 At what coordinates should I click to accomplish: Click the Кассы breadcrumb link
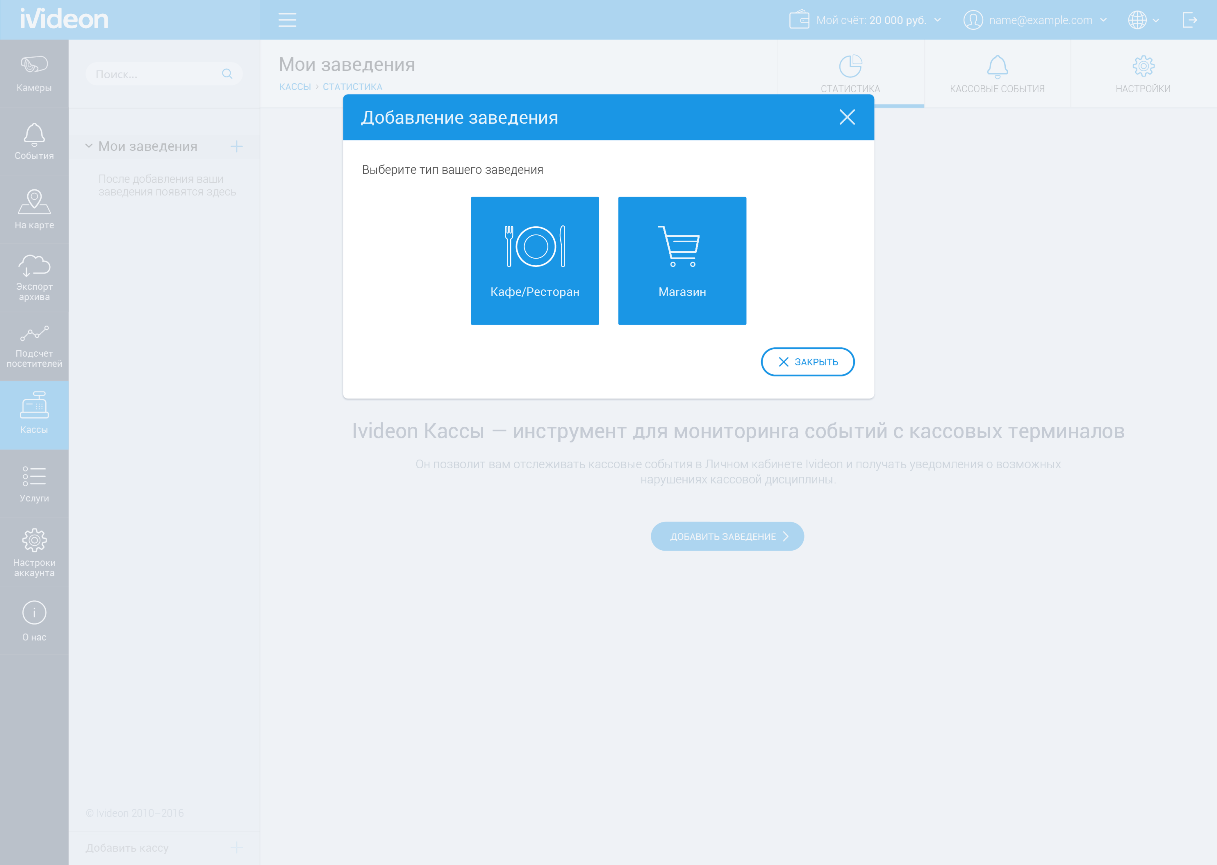pyautogui.click(x=294, y=87)
